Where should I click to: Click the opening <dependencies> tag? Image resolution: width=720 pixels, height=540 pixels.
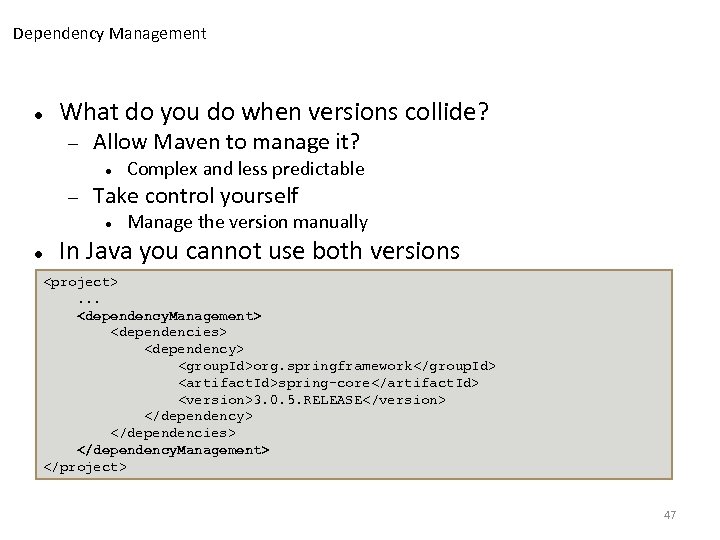pyautogui.click(x=169, y=333)
